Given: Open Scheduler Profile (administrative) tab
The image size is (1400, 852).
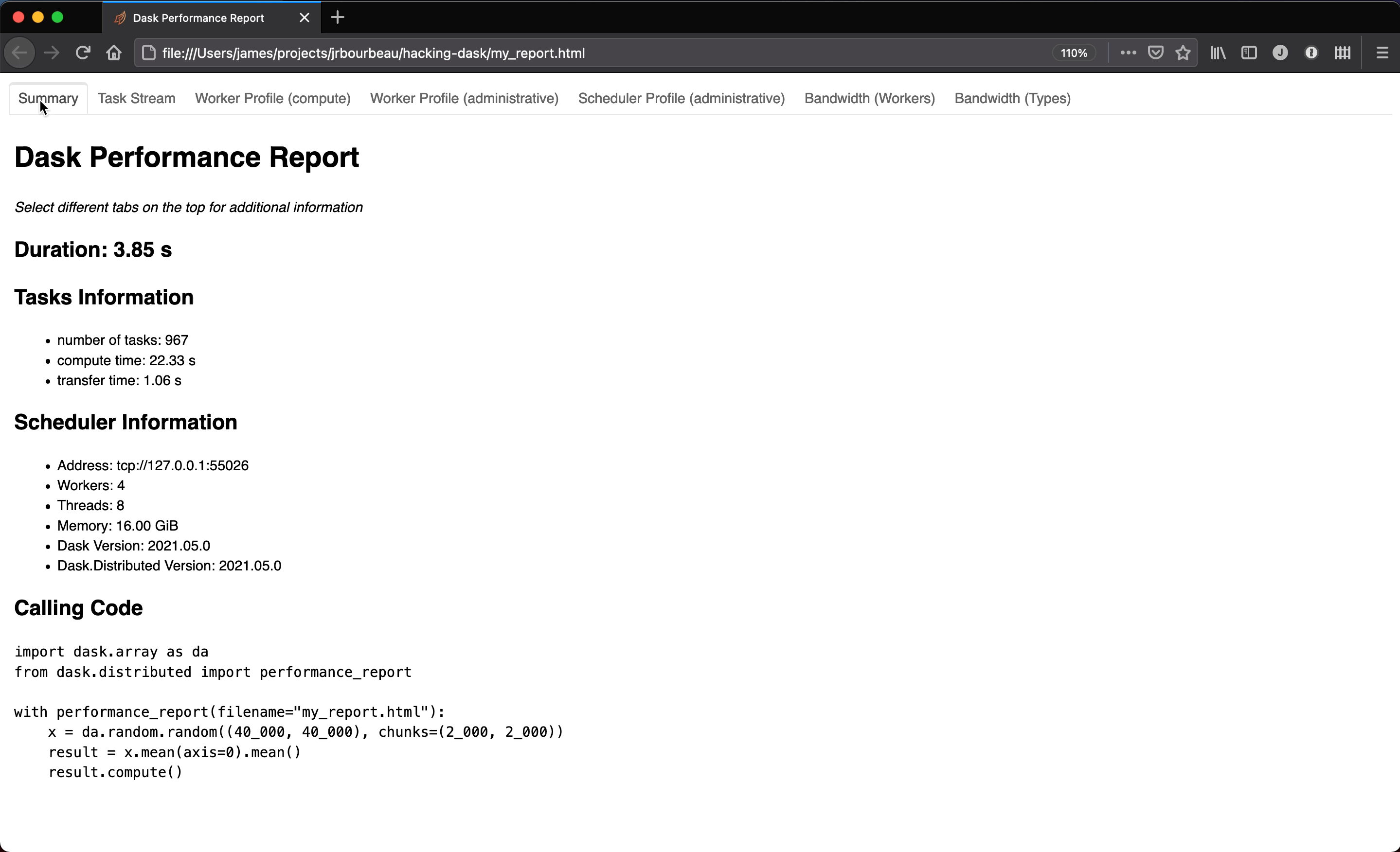Looking at the screenshot, I should coord(681,98).
